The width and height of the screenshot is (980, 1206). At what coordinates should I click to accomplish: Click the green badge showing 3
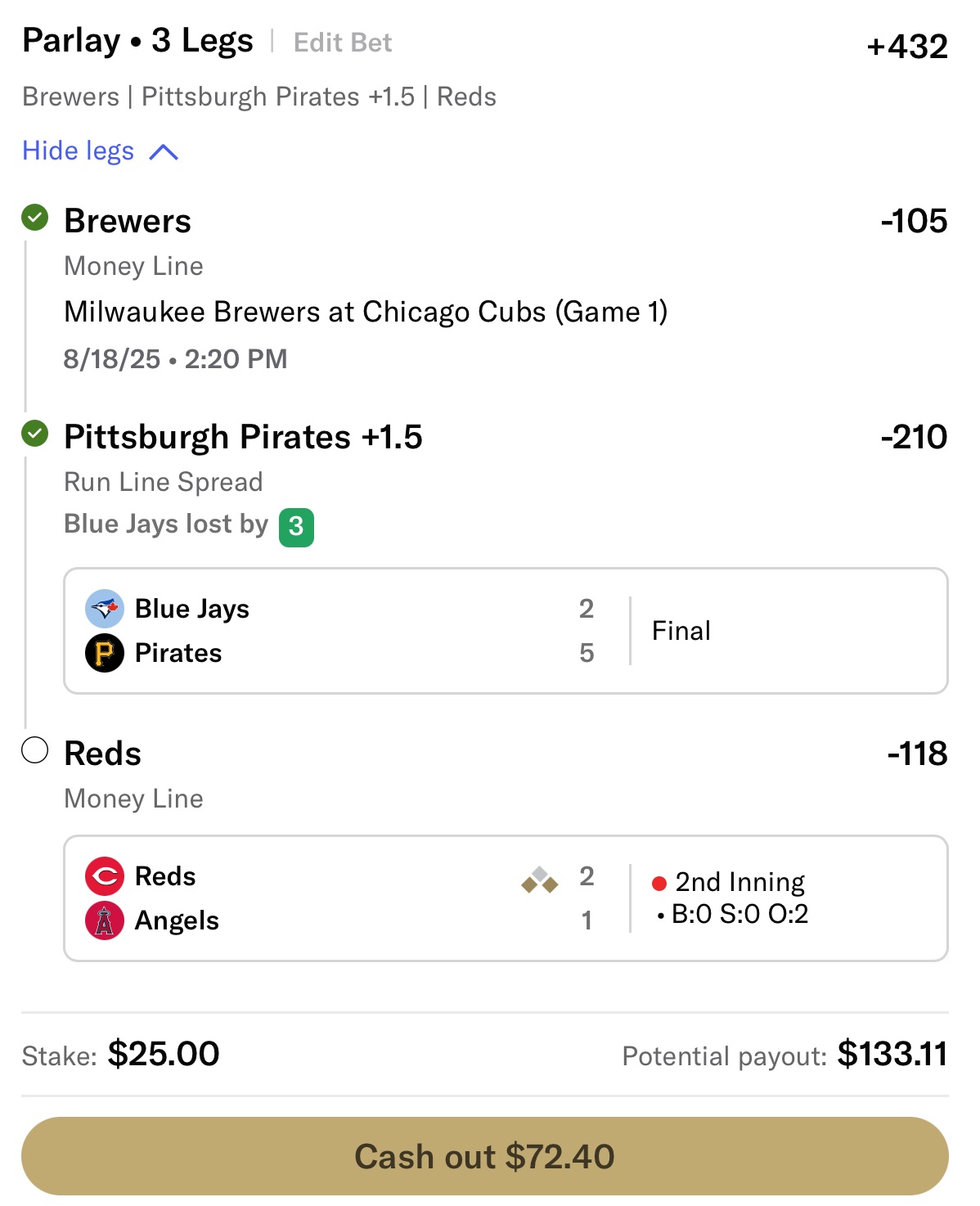(296, 527)
